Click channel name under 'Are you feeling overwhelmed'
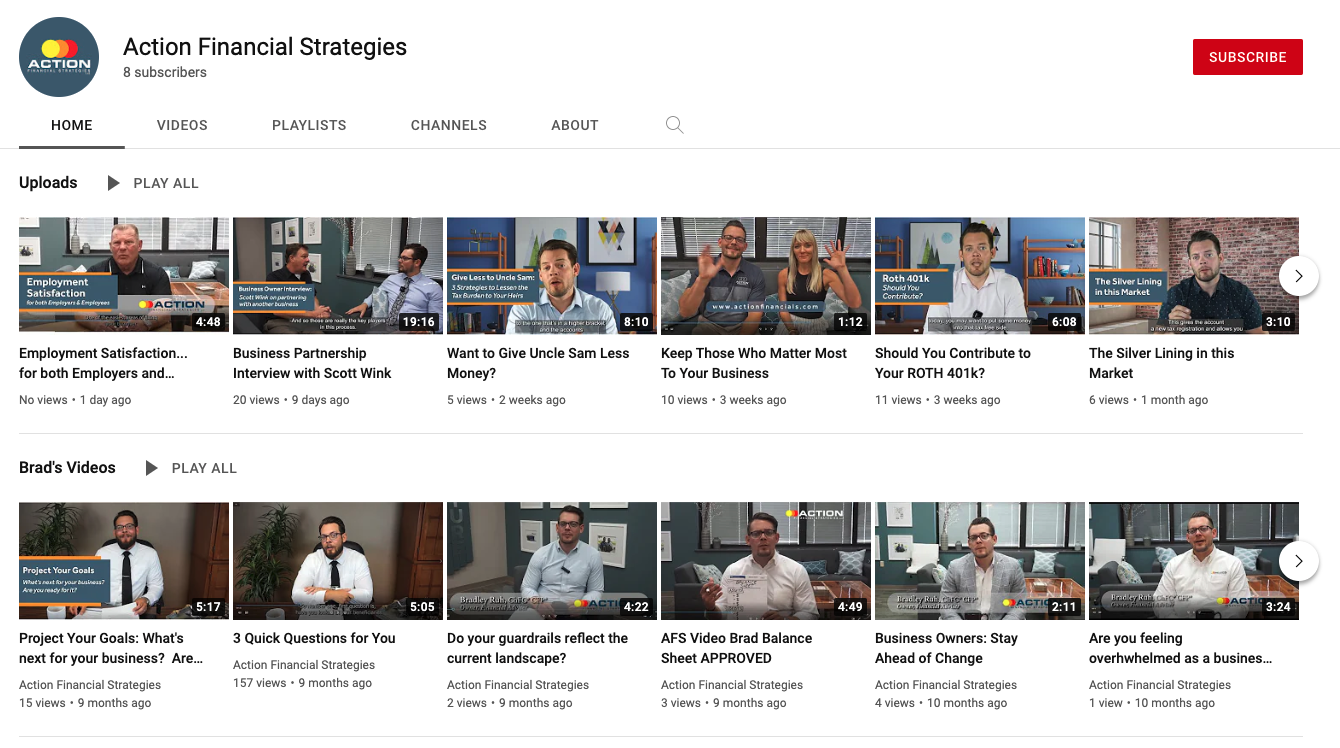The image size is (1340, 748). [1160, 685]
